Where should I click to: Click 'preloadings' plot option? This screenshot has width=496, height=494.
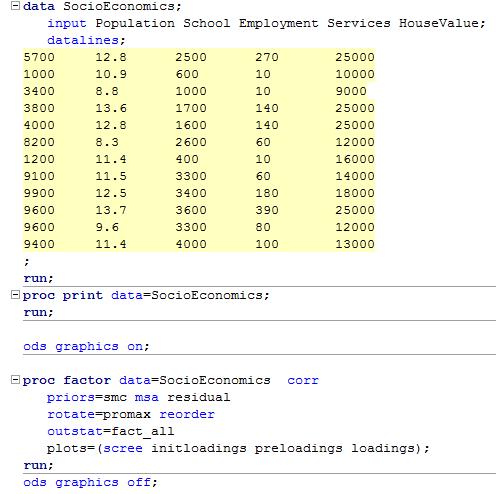coord(299,448)
